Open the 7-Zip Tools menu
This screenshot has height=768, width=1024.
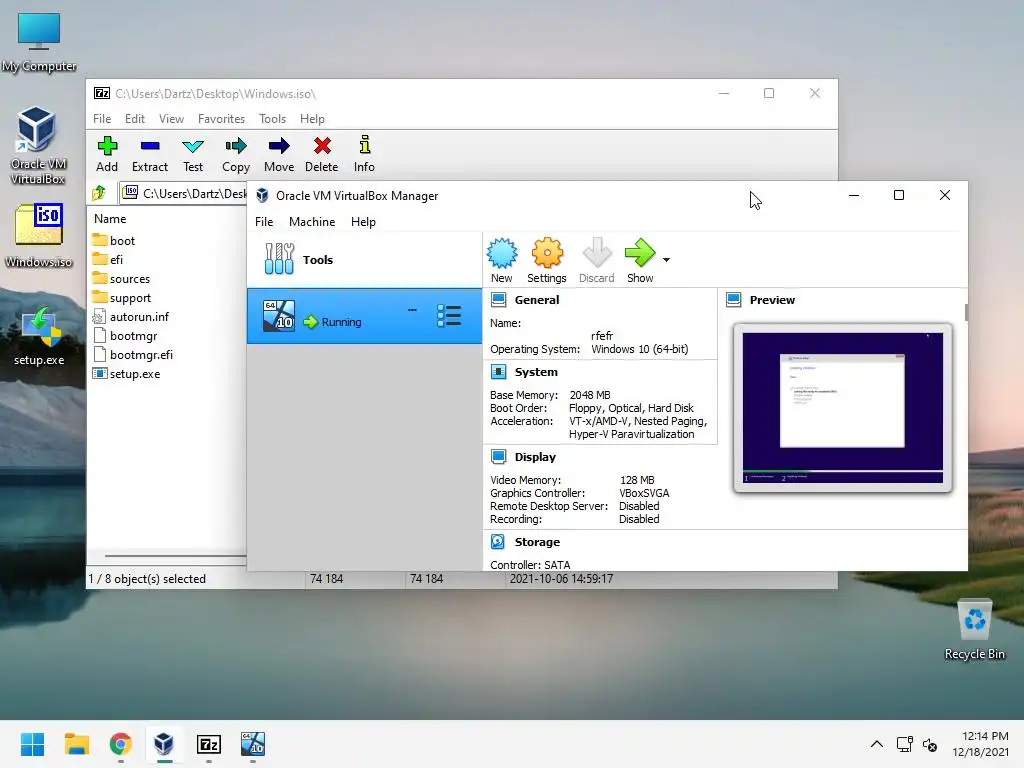(272, 119)
